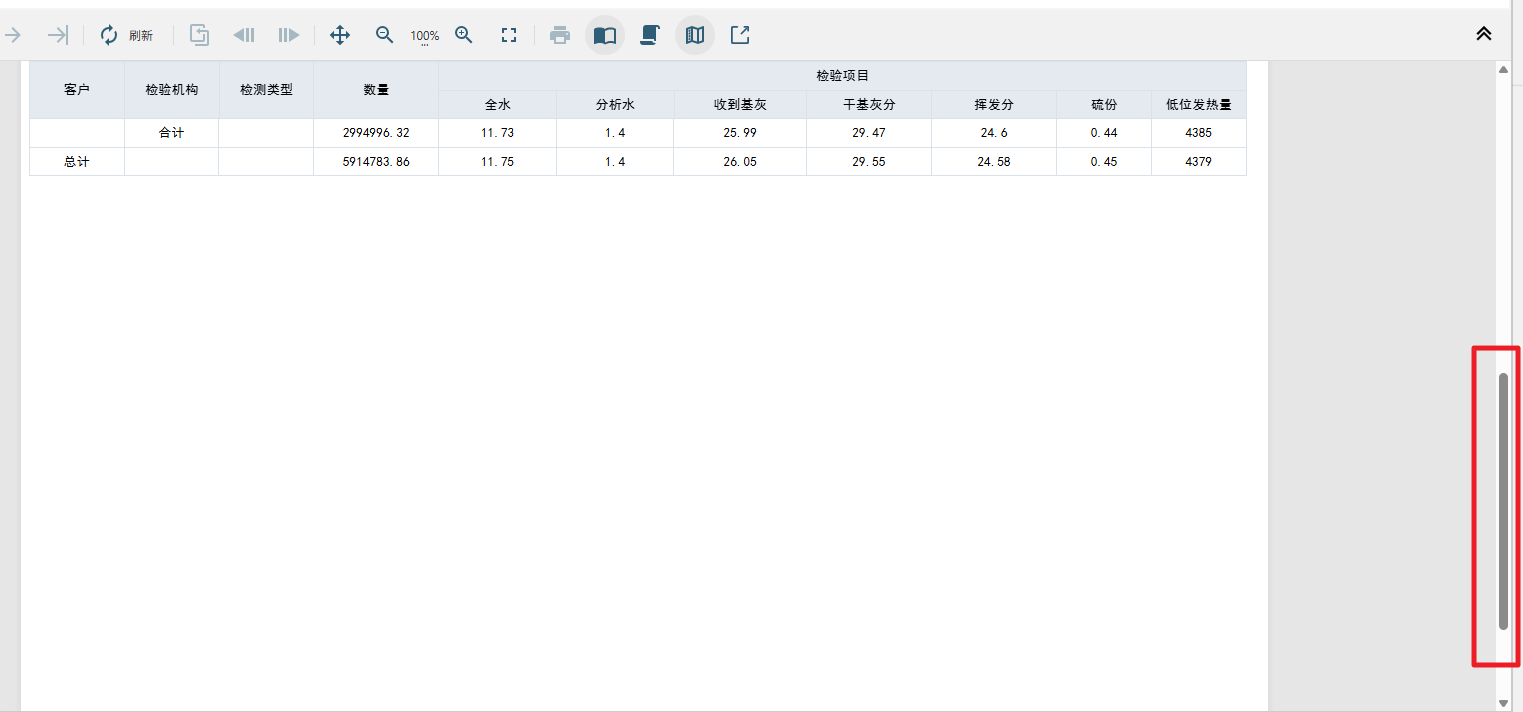
Task: Select the pan/move tool
Action: 340,35
